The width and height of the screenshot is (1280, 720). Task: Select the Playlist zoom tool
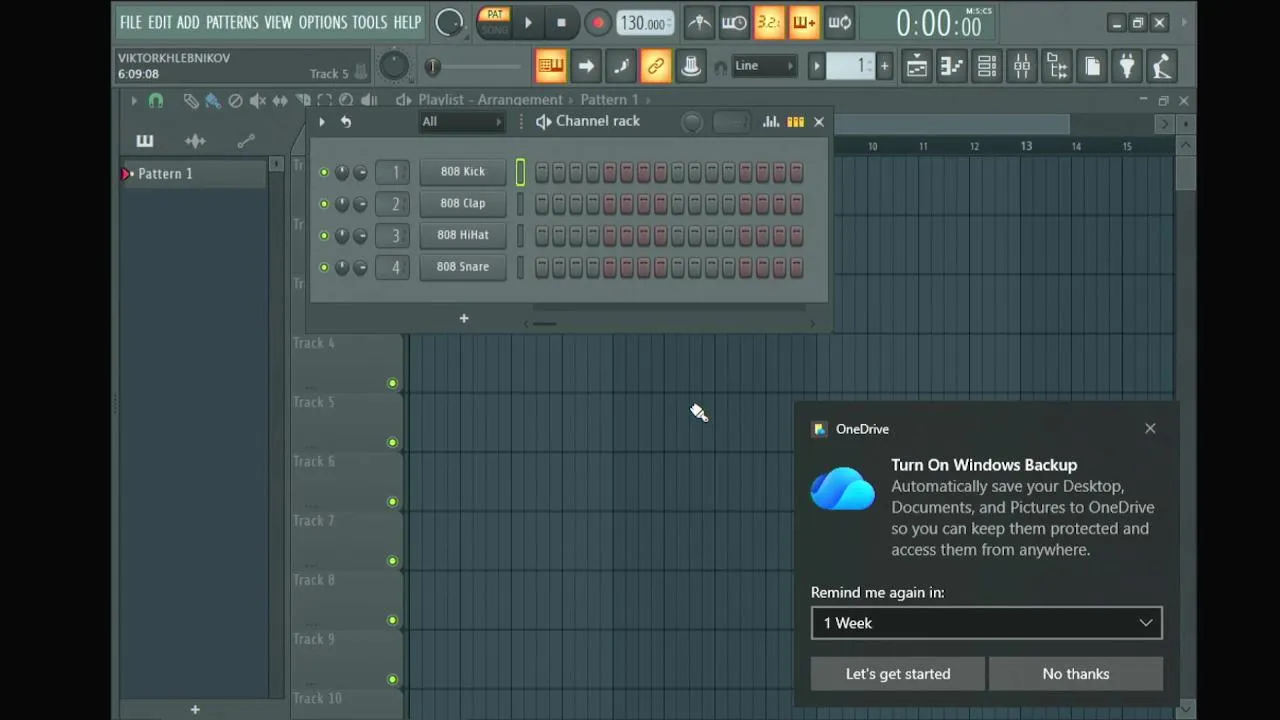click(x=346, y=100)
